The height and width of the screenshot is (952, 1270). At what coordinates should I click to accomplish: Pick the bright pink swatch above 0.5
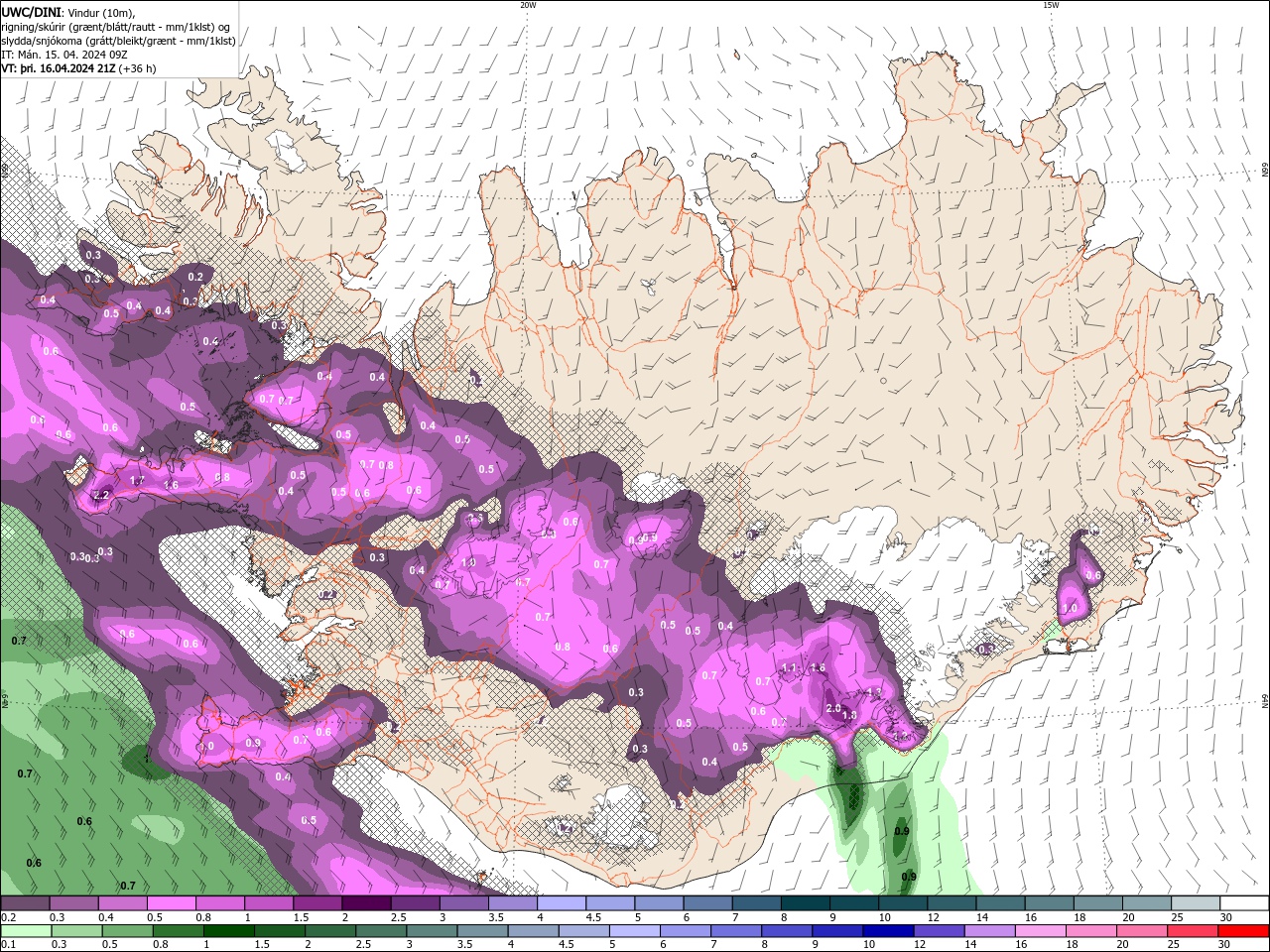pos(171,903)
